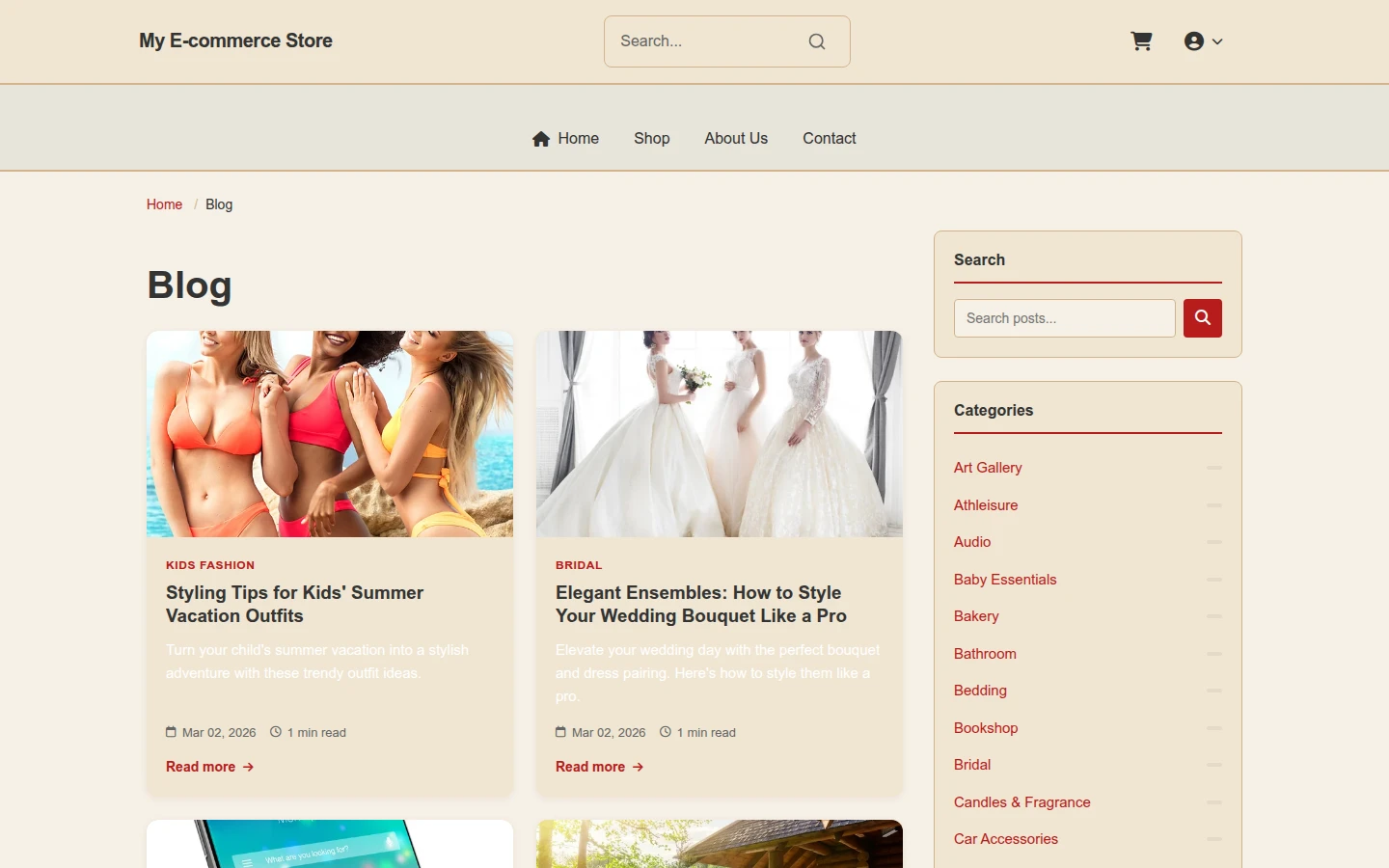The width and height of the screenshot is (1389, 868).
Task: Open Elegant Ensembles wedding bouquet title
Action: pos(701,605)
